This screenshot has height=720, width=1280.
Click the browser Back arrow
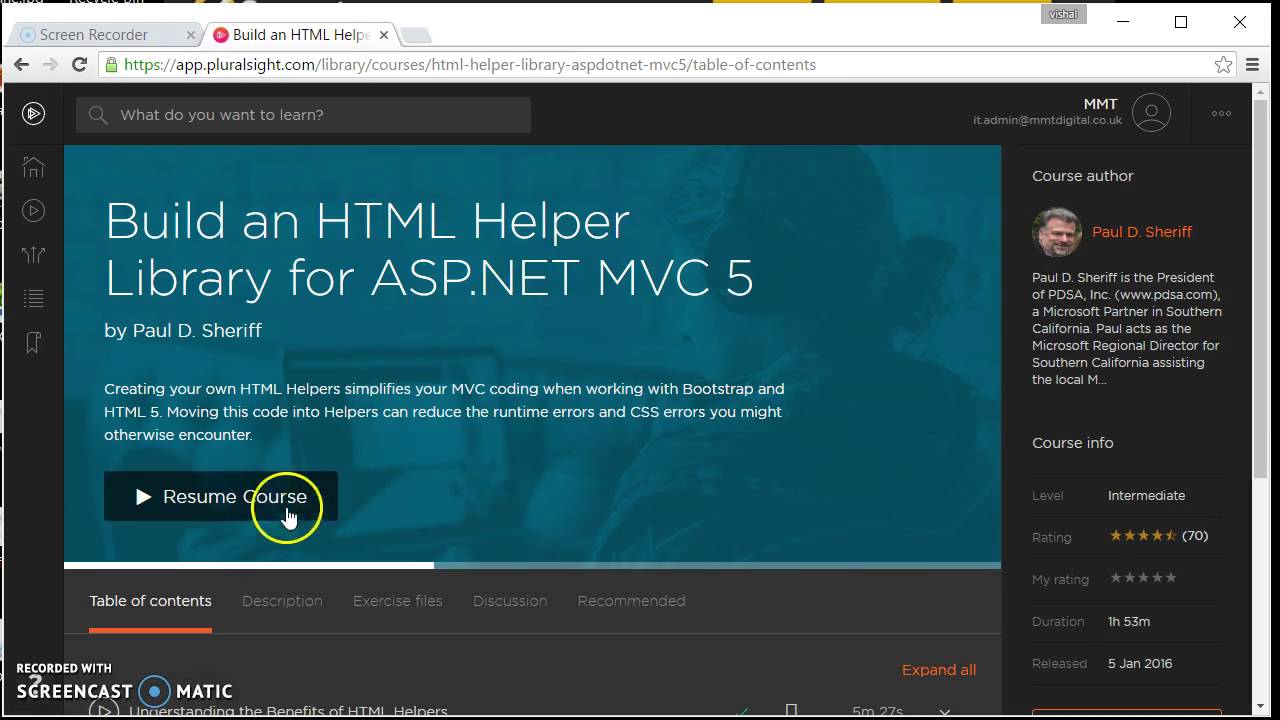tap(22, 64)
